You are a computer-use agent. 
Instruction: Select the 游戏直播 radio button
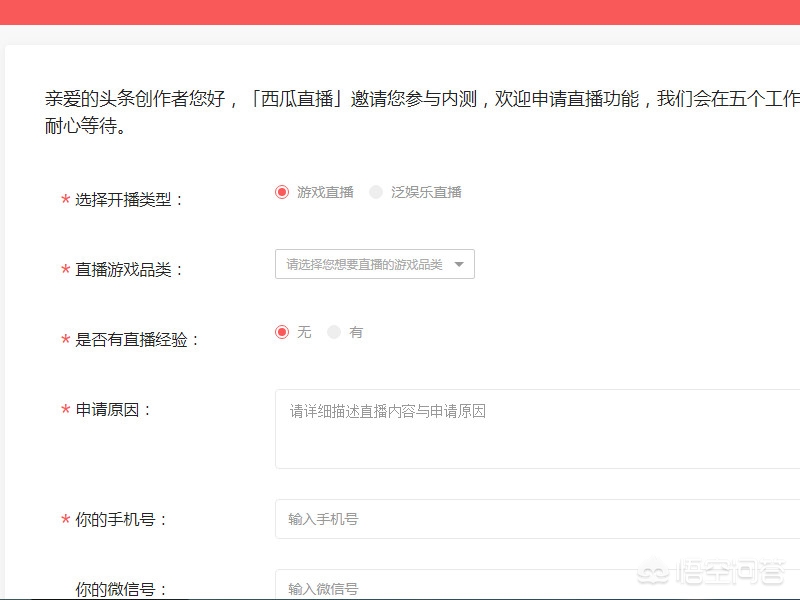click(283, 192)
